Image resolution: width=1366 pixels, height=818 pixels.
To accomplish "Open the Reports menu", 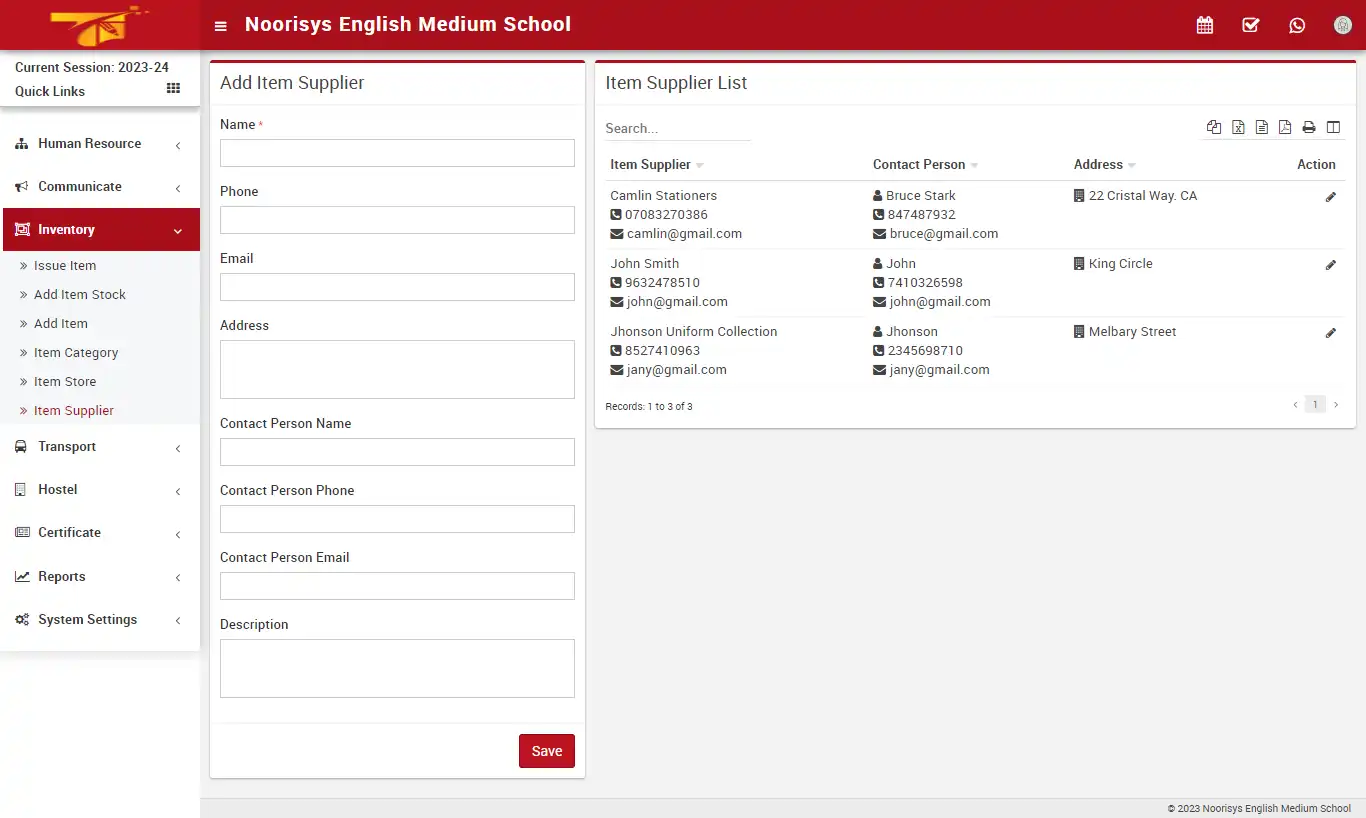I will coord(61,576).
